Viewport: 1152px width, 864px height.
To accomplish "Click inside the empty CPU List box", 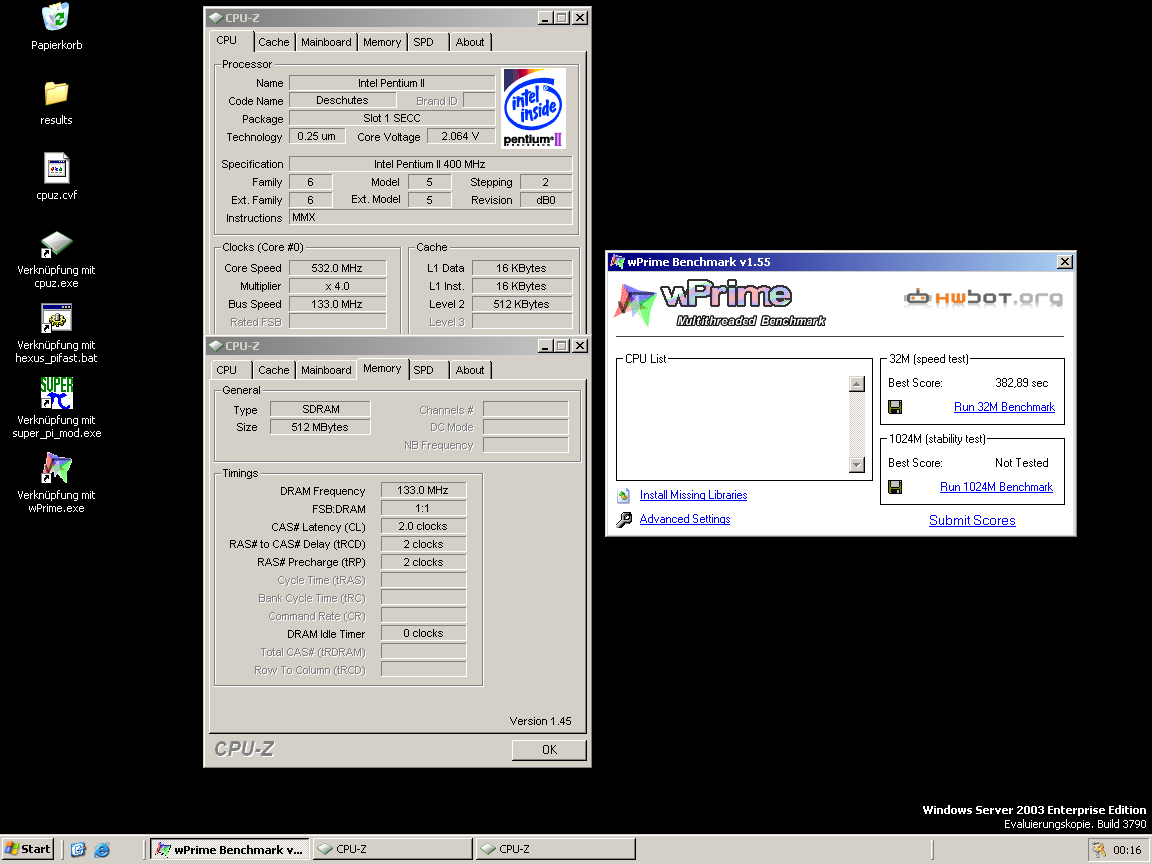I will 732,424.
